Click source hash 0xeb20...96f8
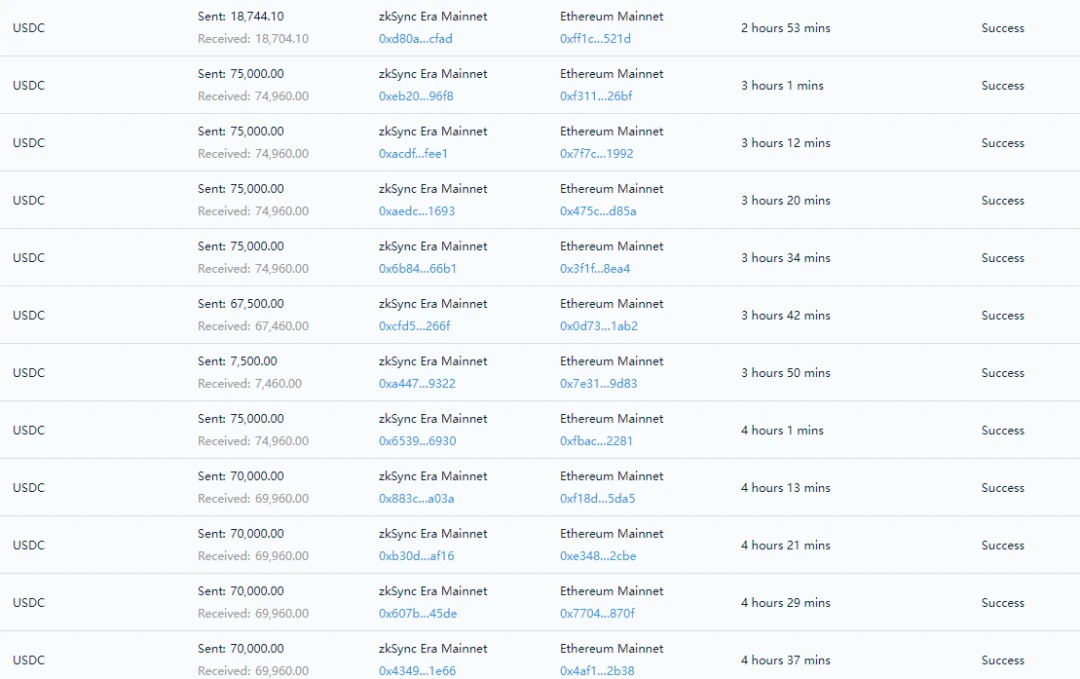Image resolution: width=1080 pixels, height=679 pixels. [416, 96]
